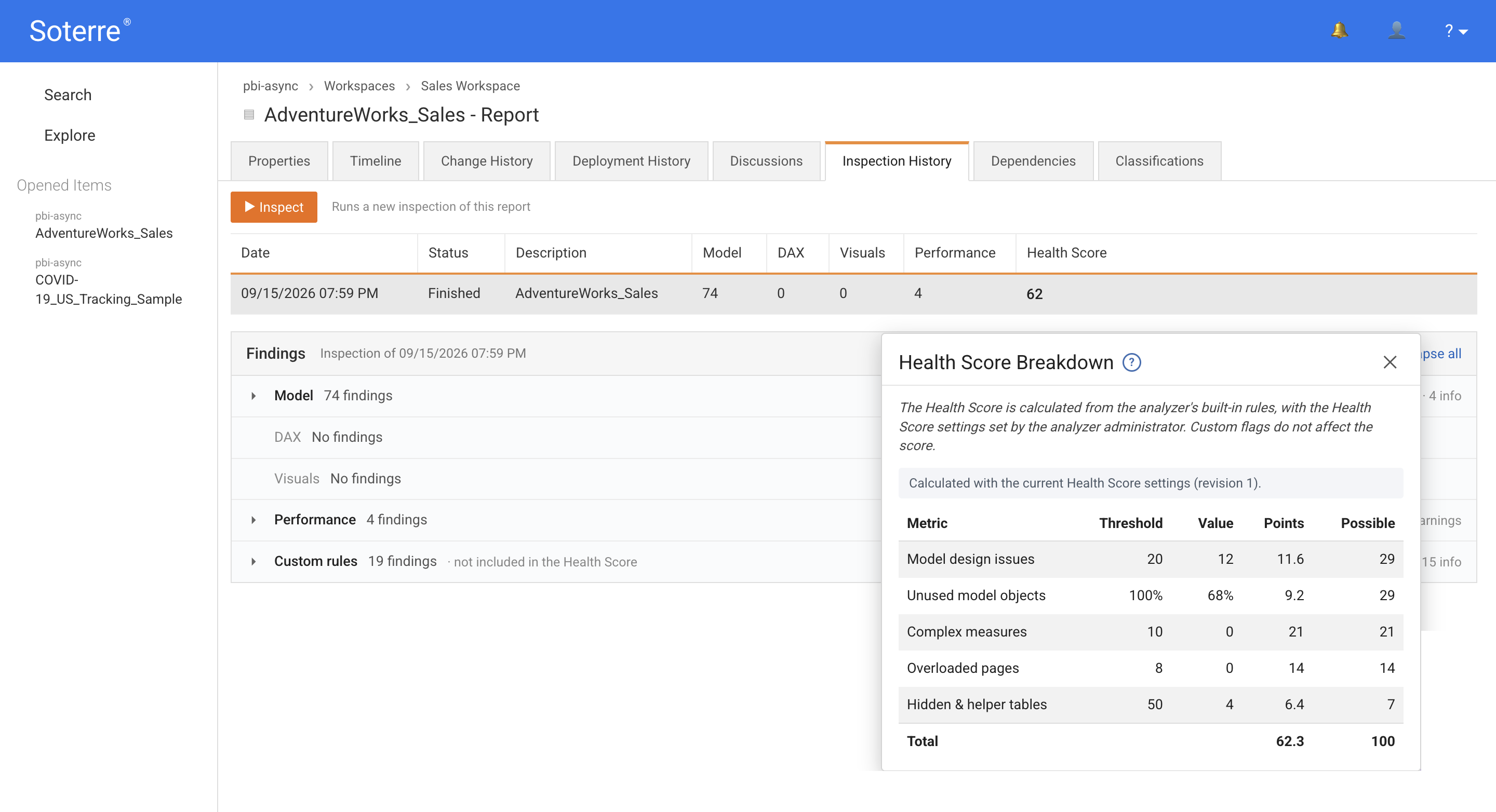
Task: Open the help question mark dropdown
Action: tap(1456, 31)
